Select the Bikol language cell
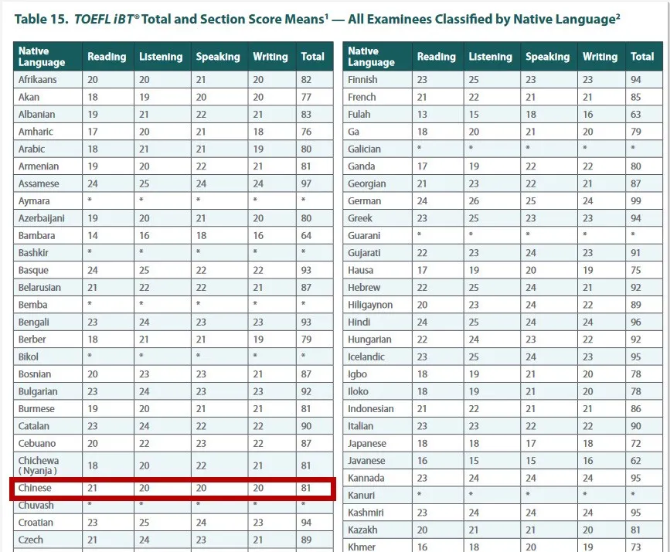670x558 pixels. click(48, 357)
